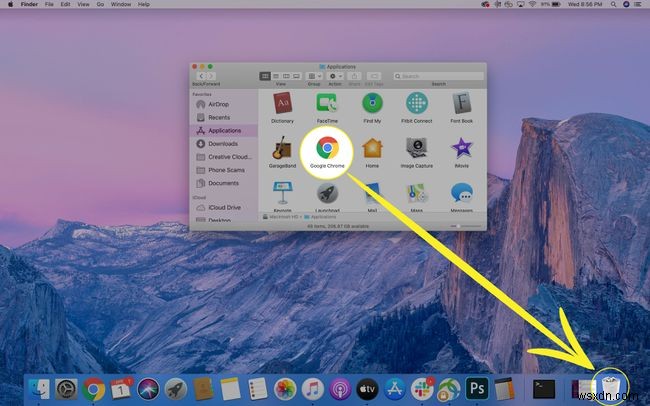
Task: Open Reminders in the Dock
Action: pos(258,389)
